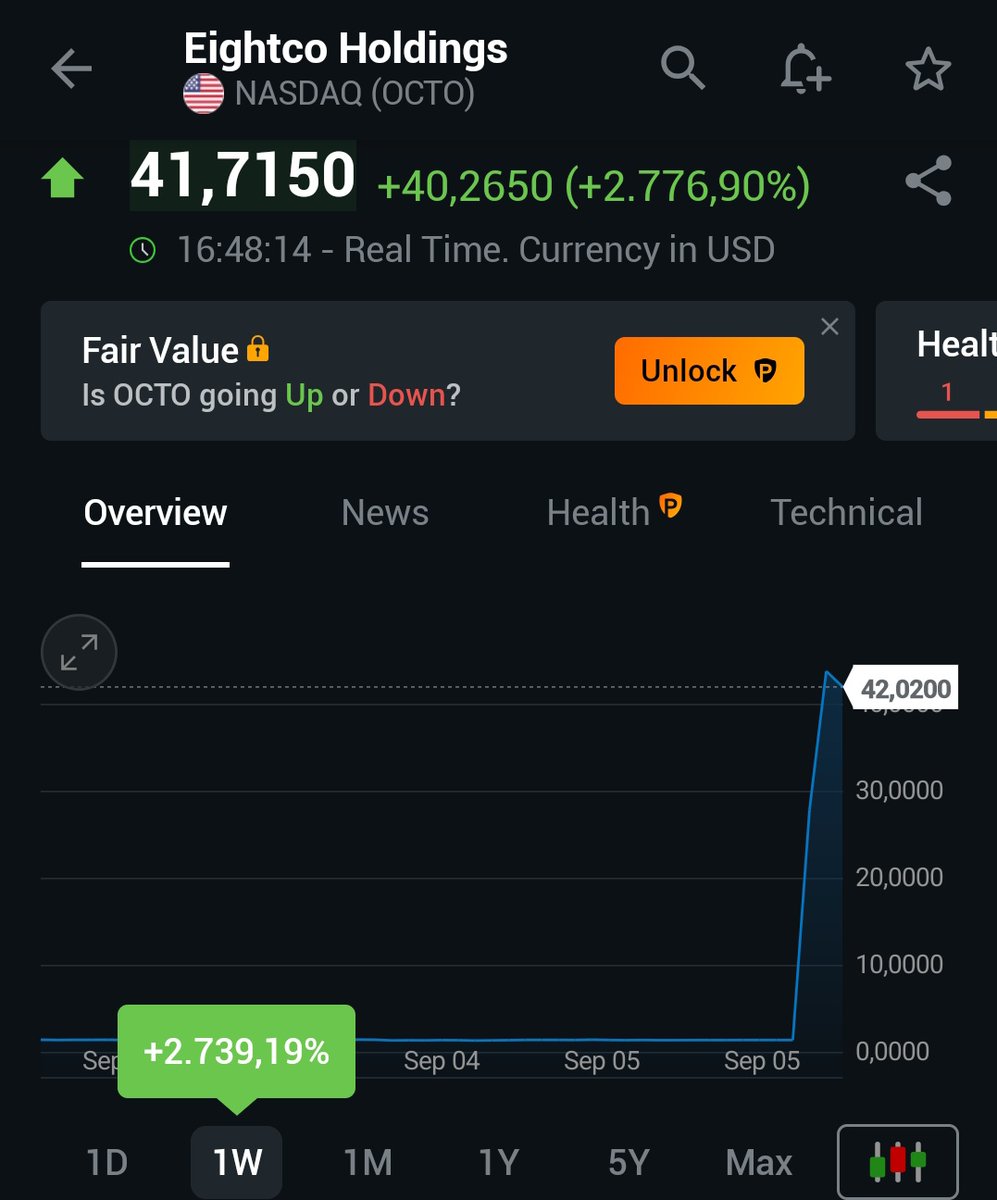Viewport: 997px width, 1200px height.
Task: Click the 16:48:14 Real Time text
Action: point(475,249)
